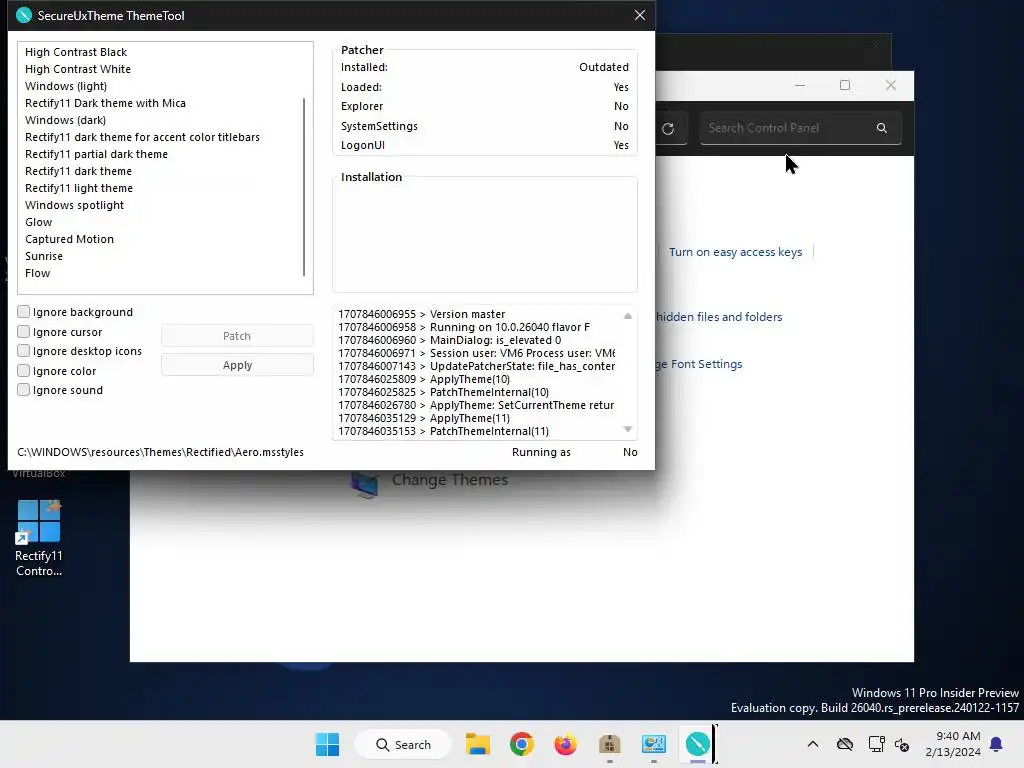Click SecureUxTheme ThemeTool taskbar icon

697,744
